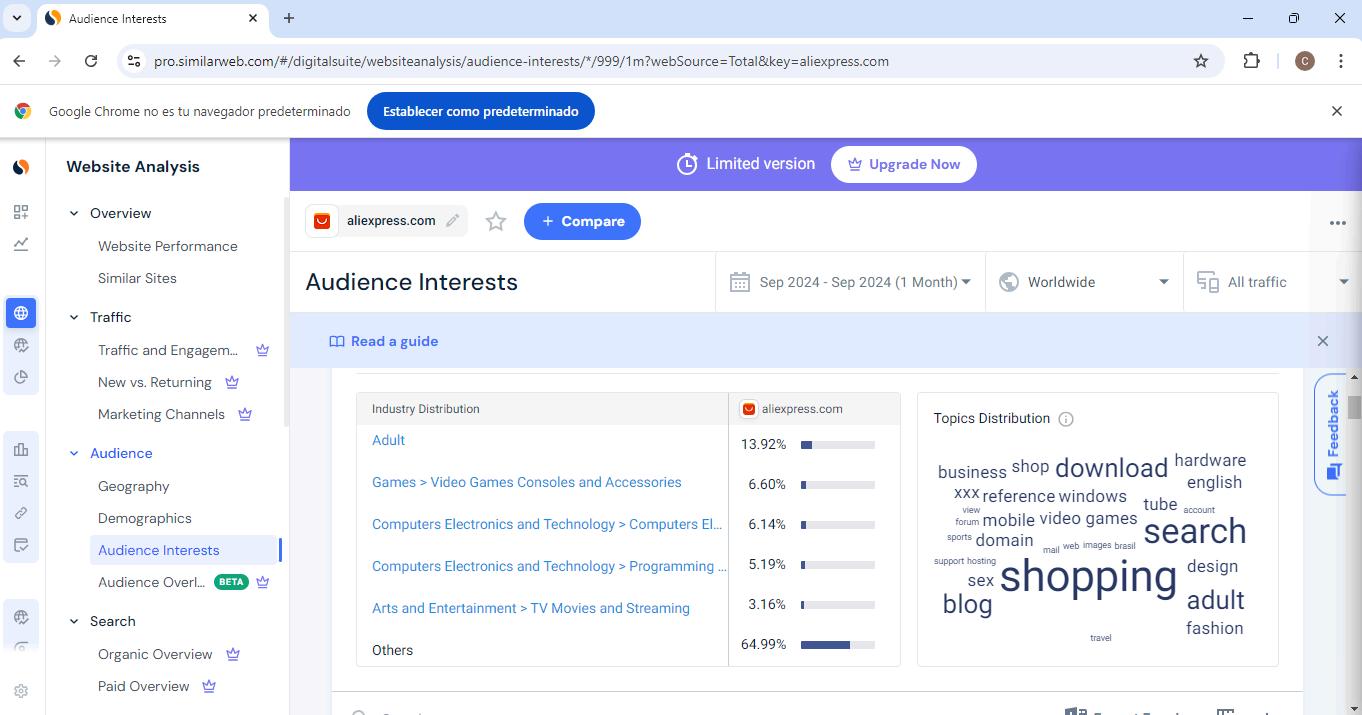Click the pencil edit icon beside aliexpress.com

[x=453, y=221]
